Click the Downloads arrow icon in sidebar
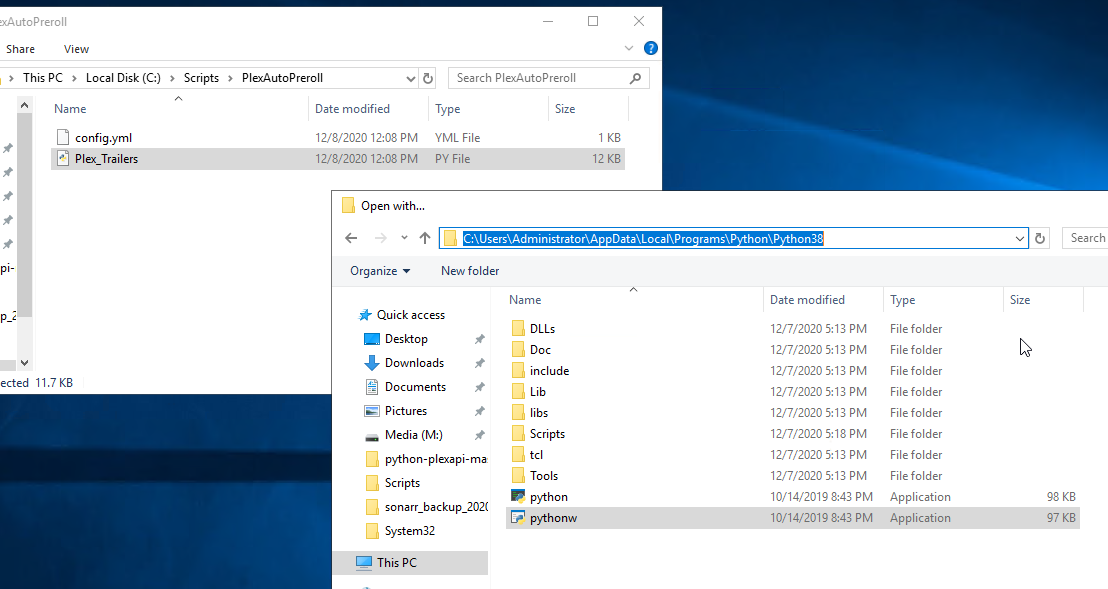The image size is (1108, 589). pyautogui.click(x=372, y=363)
